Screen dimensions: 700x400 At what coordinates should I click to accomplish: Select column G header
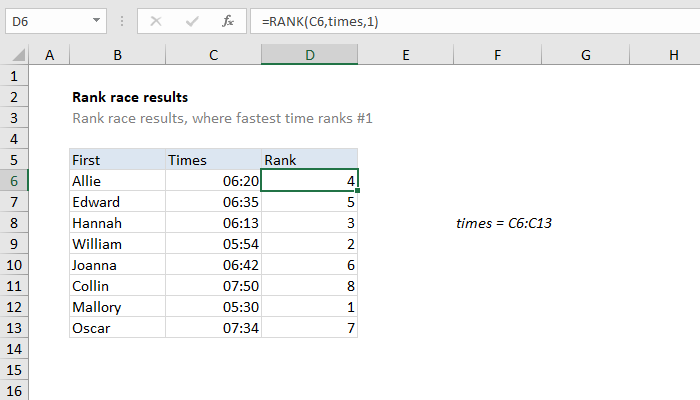(x=585, y=55)
